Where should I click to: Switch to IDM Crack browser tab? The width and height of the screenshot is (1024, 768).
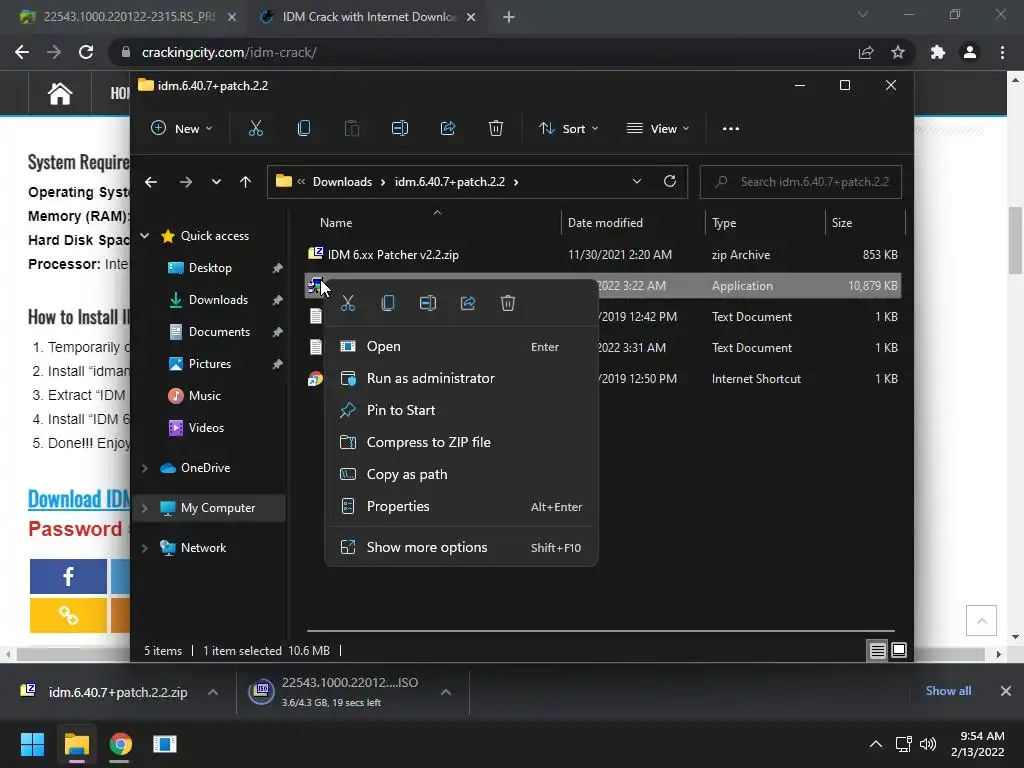click(369, 17)
